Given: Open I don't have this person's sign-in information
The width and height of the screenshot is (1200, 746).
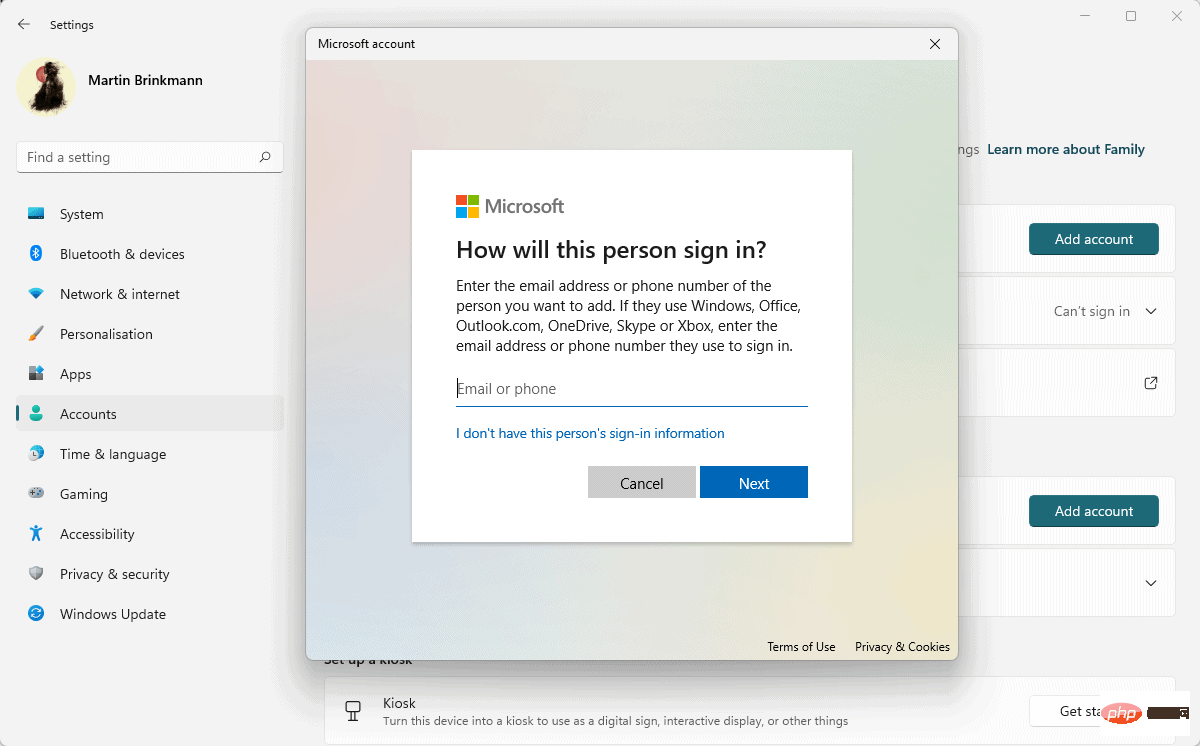Looking at the screenshot, I should (x=590, y=433).
